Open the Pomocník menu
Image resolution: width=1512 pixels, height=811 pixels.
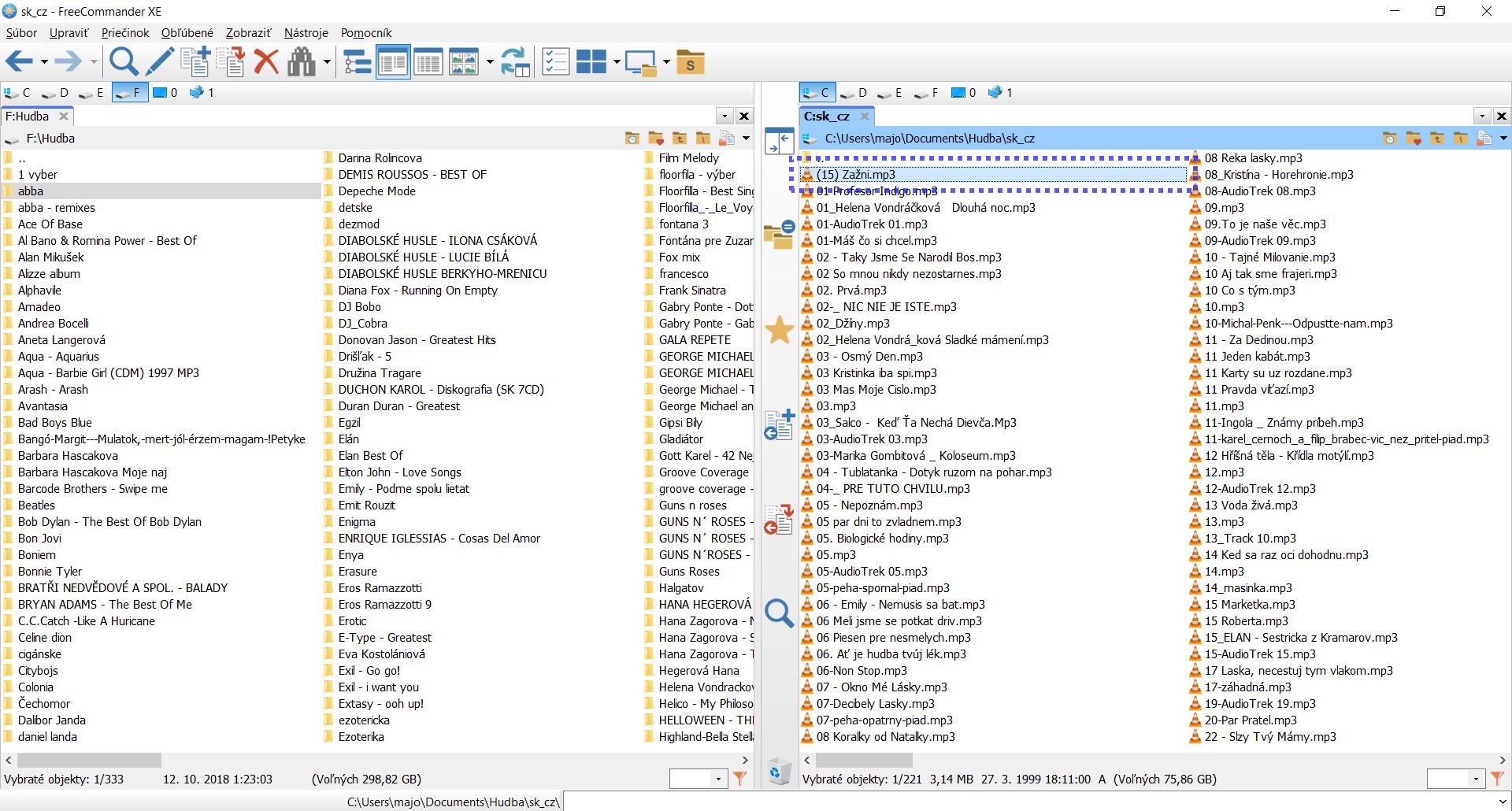pyautogui.click(x=366, y=32)
